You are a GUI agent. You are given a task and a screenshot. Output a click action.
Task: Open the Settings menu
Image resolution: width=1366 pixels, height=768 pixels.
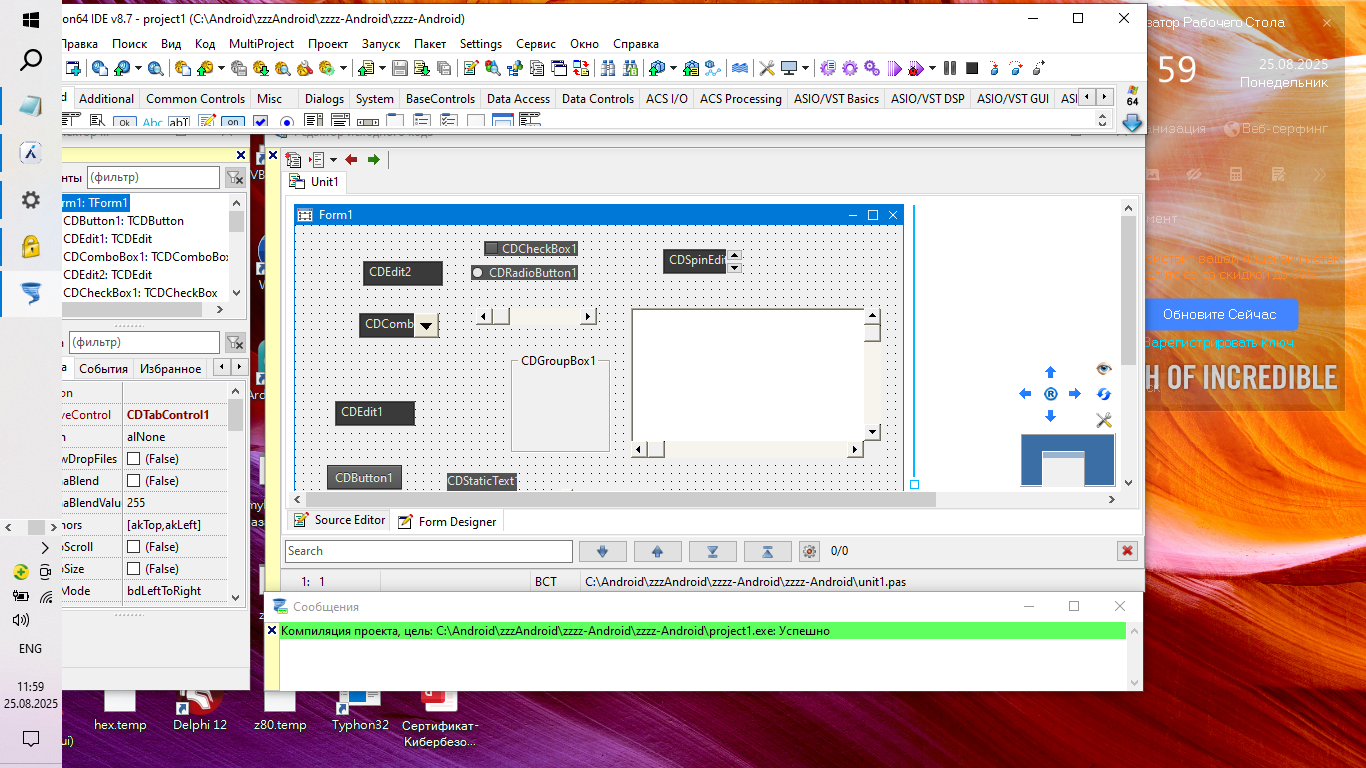[480, 44]
